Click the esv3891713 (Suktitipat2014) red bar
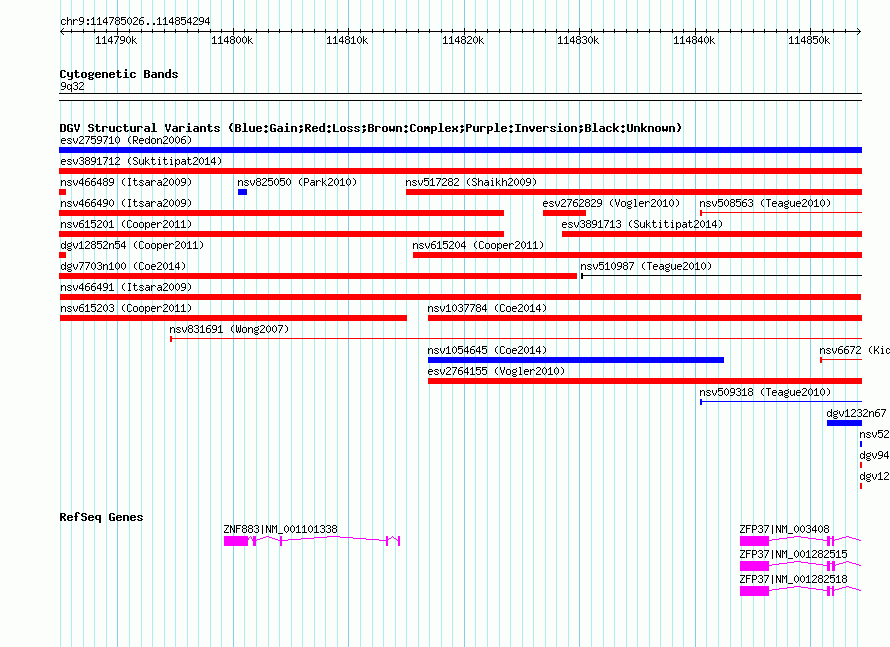The width and height of the screenshot is (890, 647). pos(712,234)
